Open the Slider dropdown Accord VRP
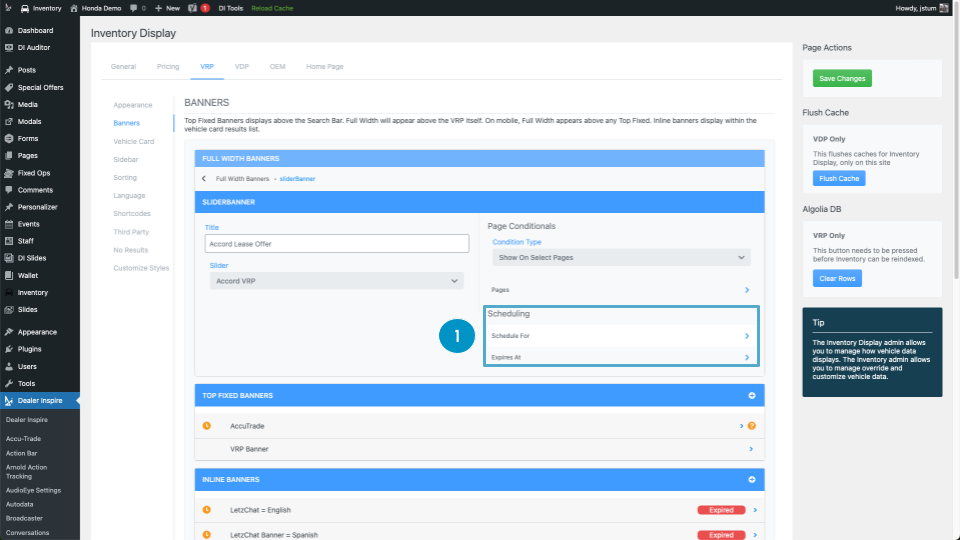 pyautogui.click(x=337, y=281)
